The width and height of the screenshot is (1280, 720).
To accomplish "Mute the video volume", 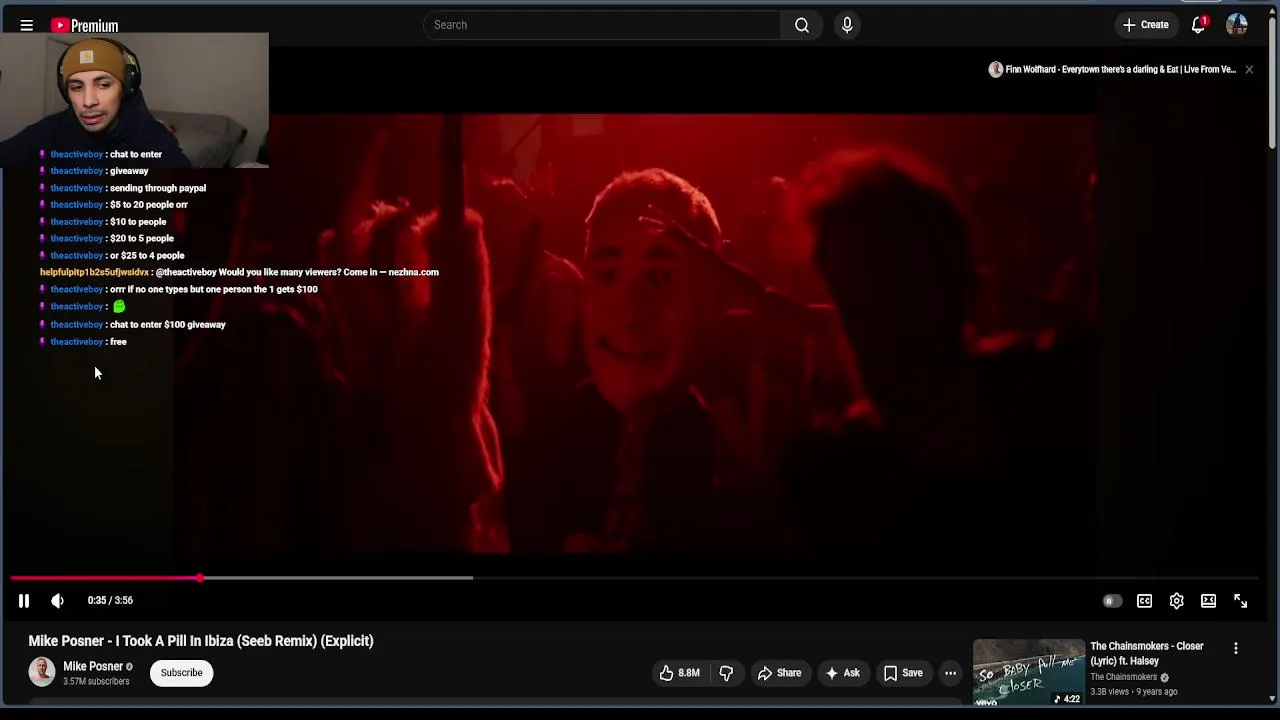I will (x=57, y=600).
